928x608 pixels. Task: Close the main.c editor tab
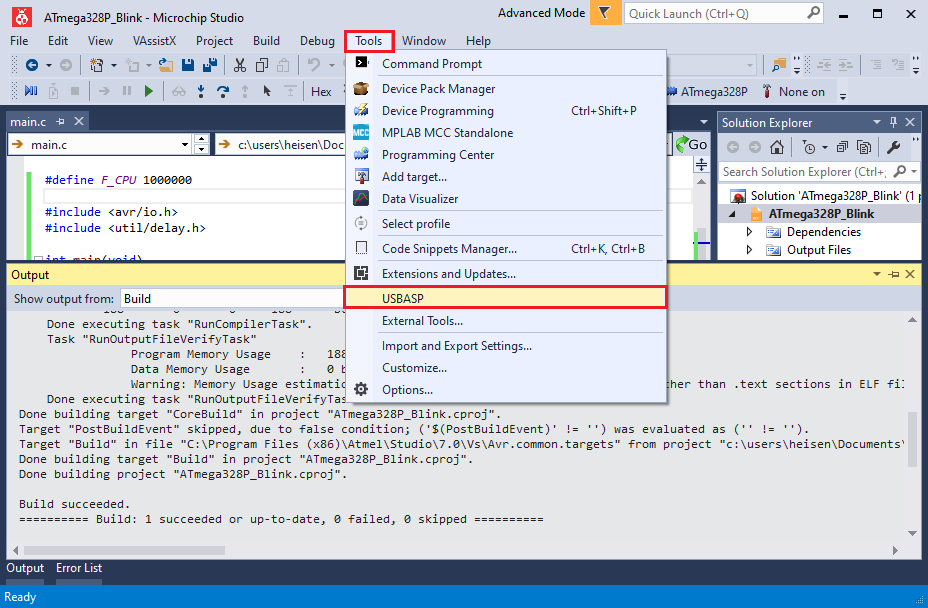(x=79, y=121)
